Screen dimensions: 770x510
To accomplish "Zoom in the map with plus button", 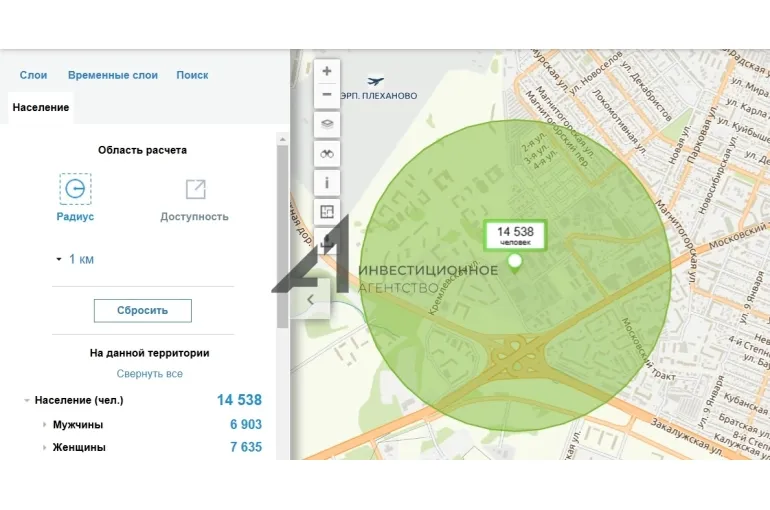I will [327, 72].
